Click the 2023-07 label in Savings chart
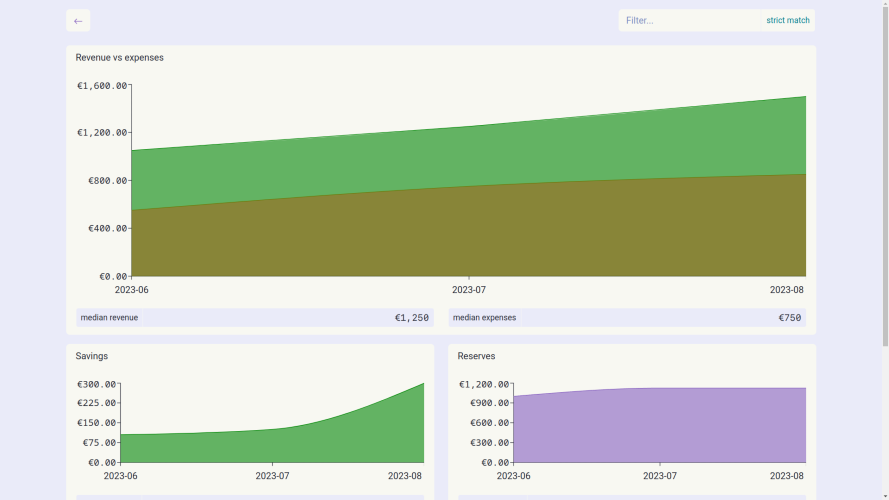This screenshot has width=889, height=500. [x=272, y=476]
